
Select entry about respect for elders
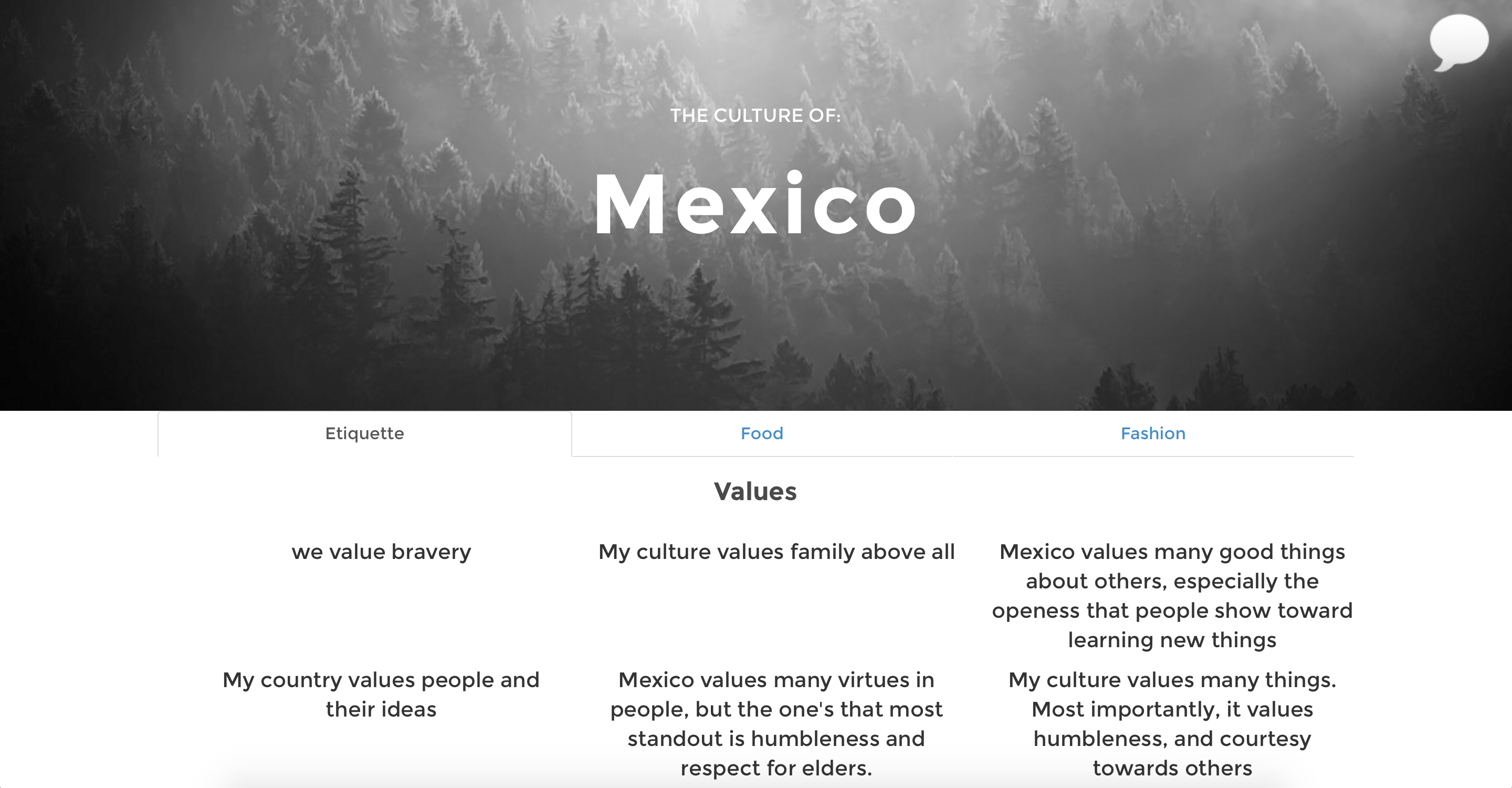click(776, 723)
